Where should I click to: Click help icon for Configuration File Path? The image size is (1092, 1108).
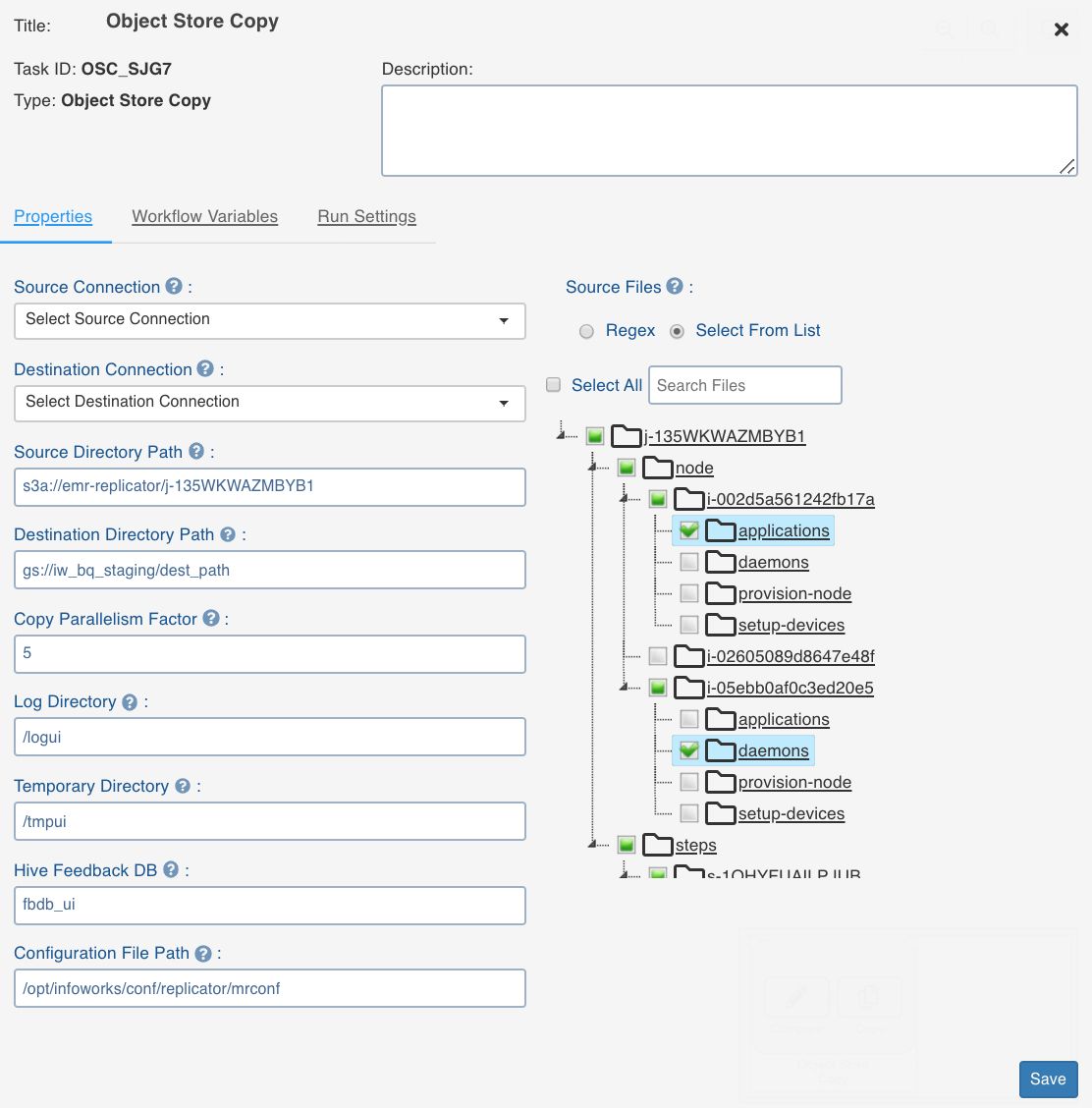(x=203, y=953)
